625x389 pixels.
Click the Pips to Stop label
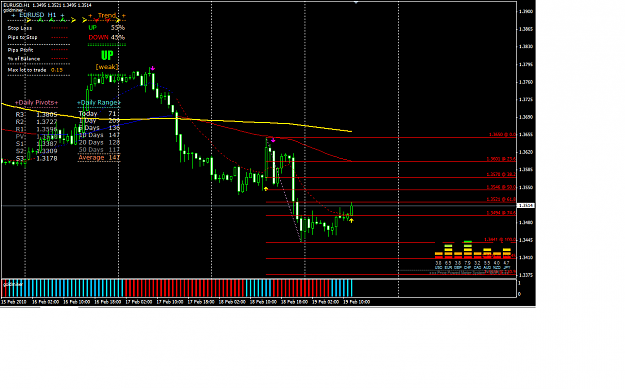coord(22,37)
